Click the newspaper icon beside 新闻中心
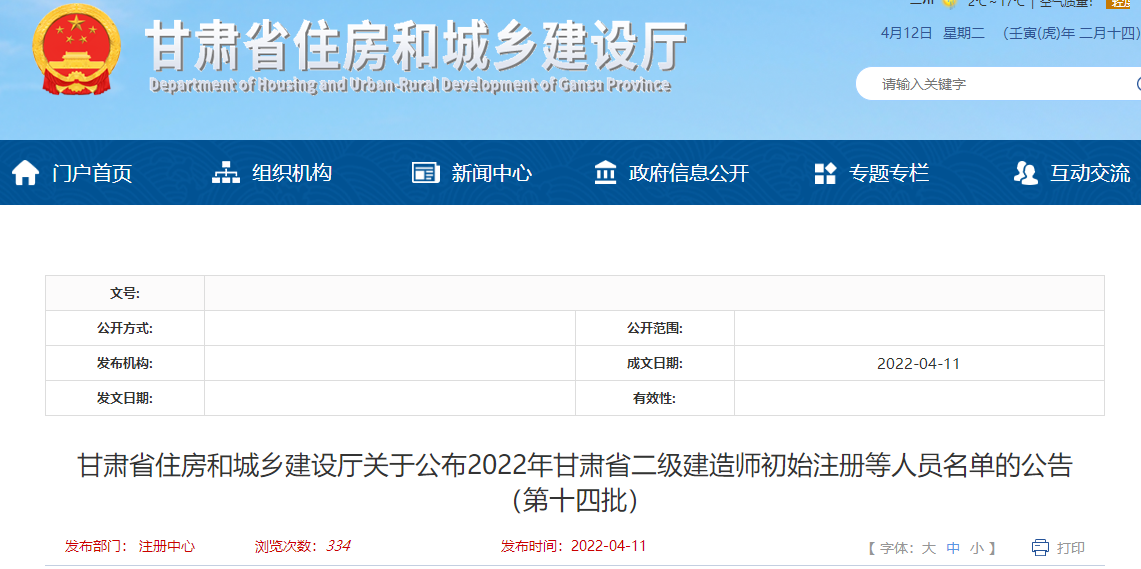Screen dimensions: 1141x569 point(425,173)
